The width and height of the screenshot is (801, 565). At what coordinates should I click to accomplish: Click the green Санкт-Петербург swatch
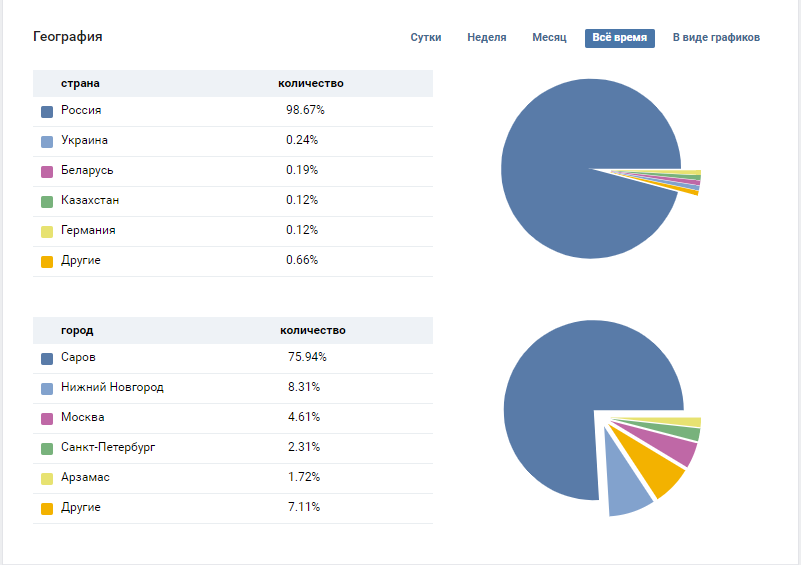coord(47,449)
